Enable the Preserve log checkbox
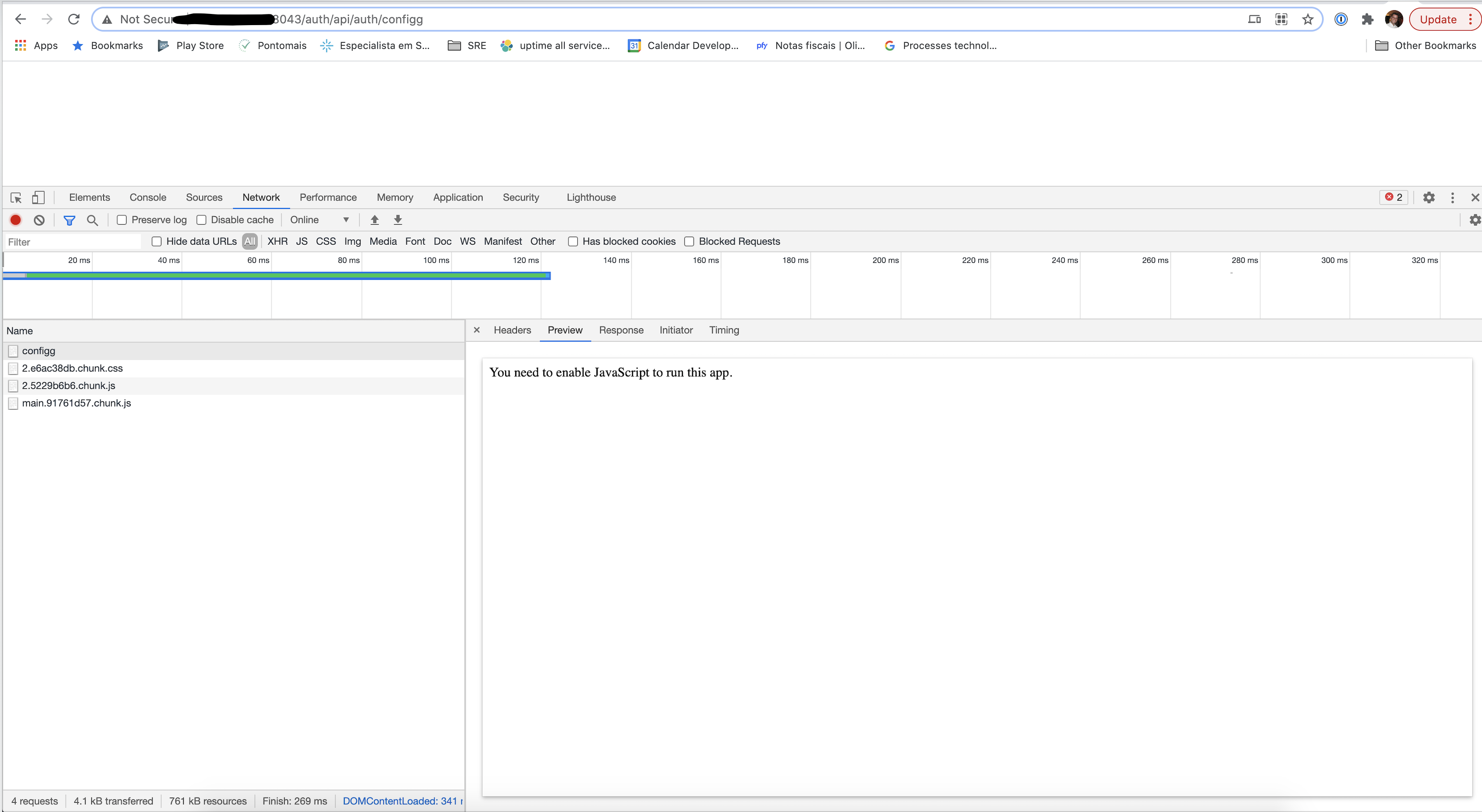 click(x=122, y=220)
